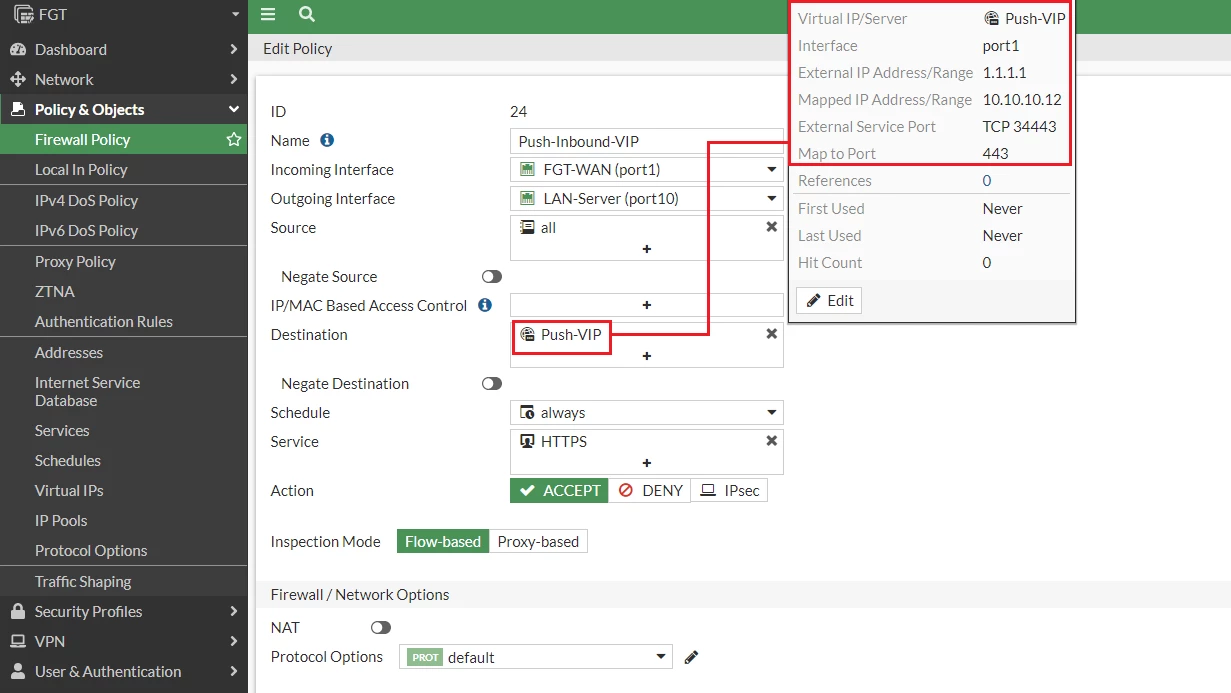Remove the 'all' source entry
Image resolution: width=1231 pixels, height=693 pixels.
point(771,227)
